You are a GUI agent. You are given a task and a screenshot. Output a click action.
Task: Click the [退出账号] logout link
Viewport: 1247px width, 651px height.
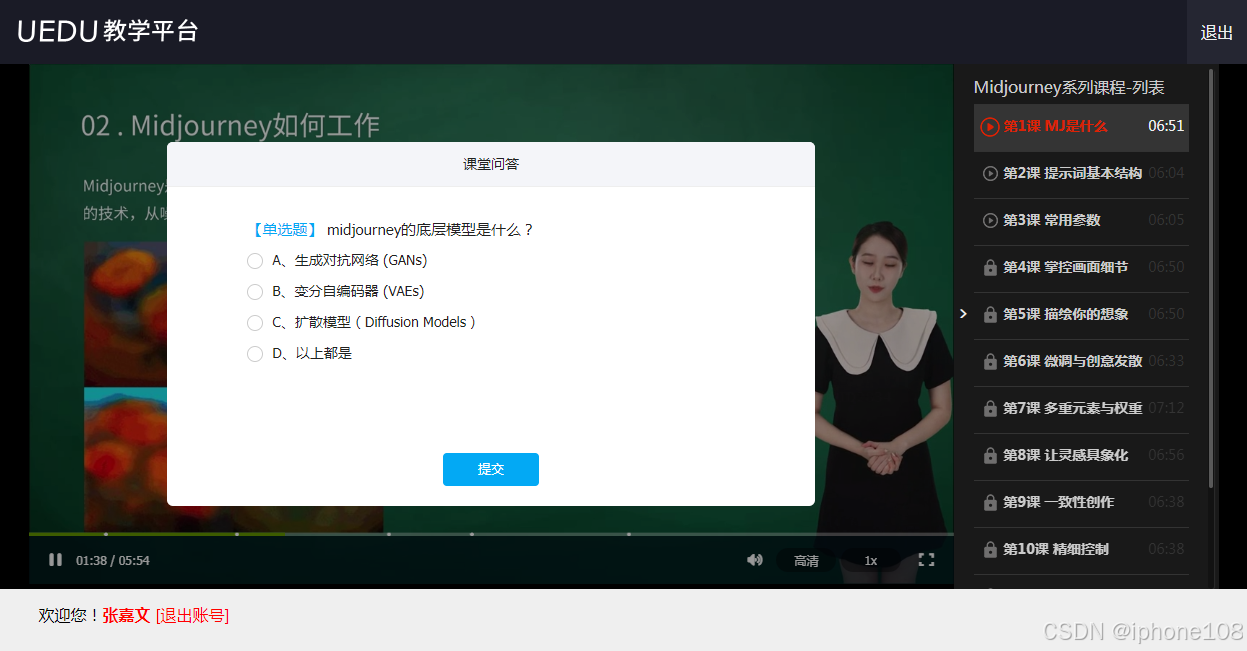click(x=193, y=616)
